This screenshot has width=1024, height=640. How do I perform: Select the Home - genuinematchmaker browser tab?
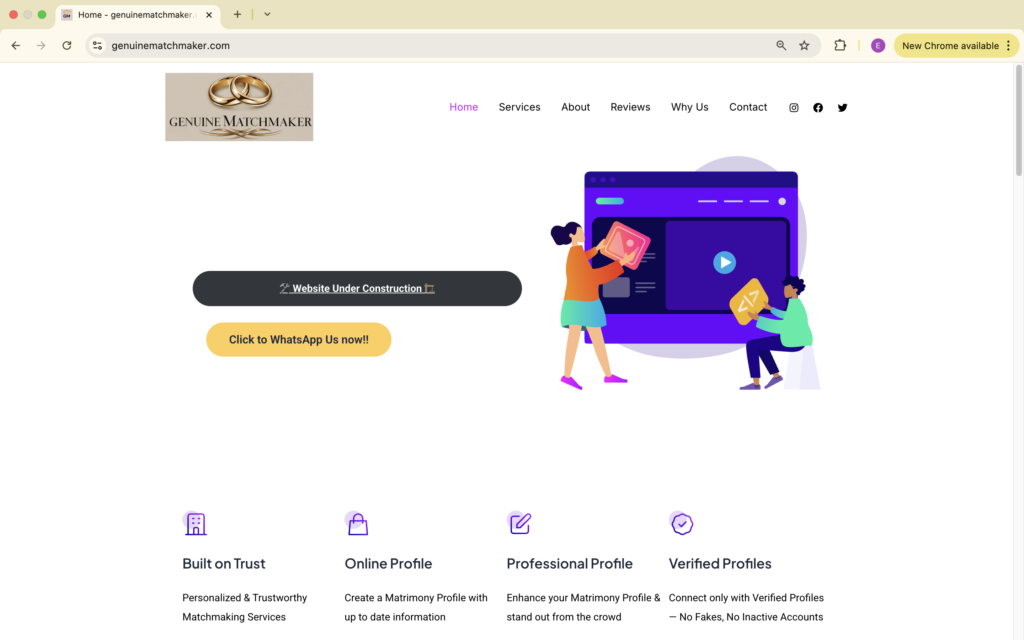138,15
